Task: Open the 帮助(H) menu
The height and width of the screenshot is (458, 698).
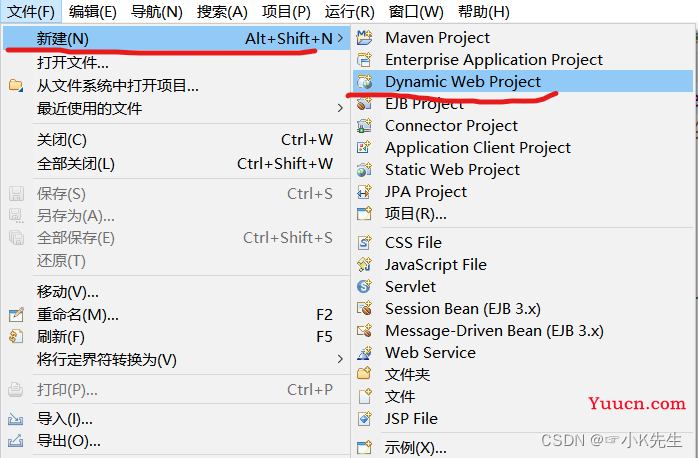Action: (483, 12)
